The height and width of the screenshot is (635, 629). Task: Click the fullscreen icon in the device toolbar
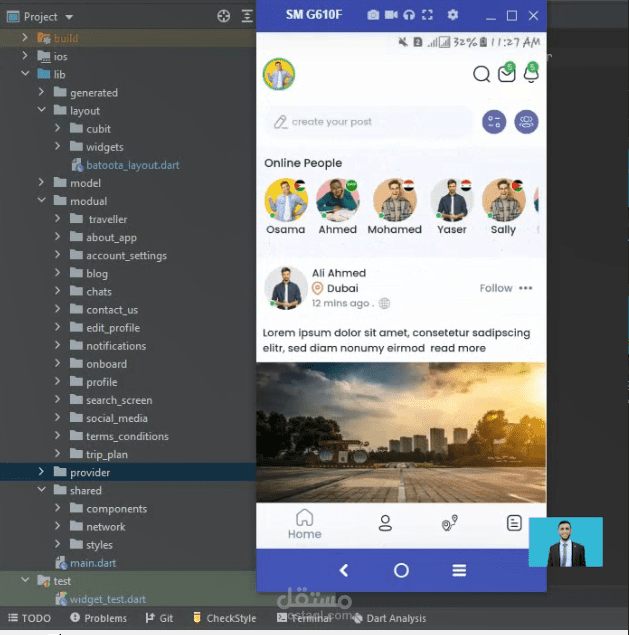click(x=427, y=15)
